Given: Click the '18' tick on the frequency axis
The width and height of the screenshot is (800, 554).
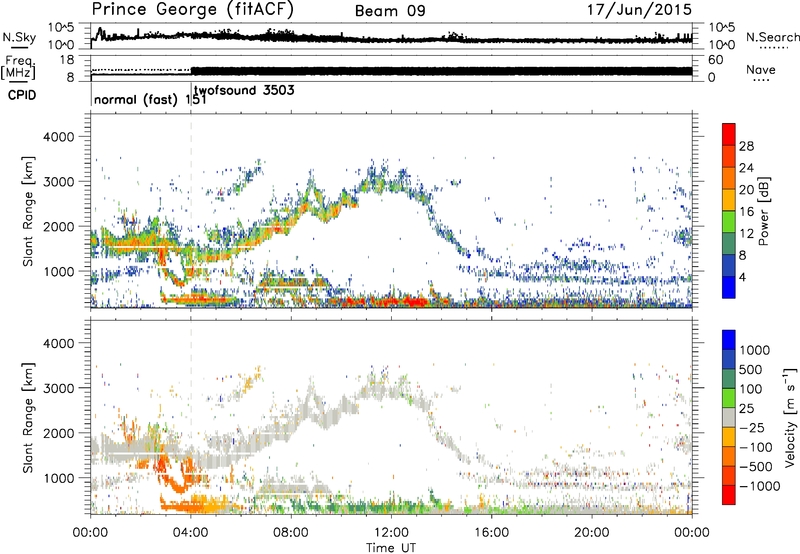Looking at the screenshot, I should (66, 60).
